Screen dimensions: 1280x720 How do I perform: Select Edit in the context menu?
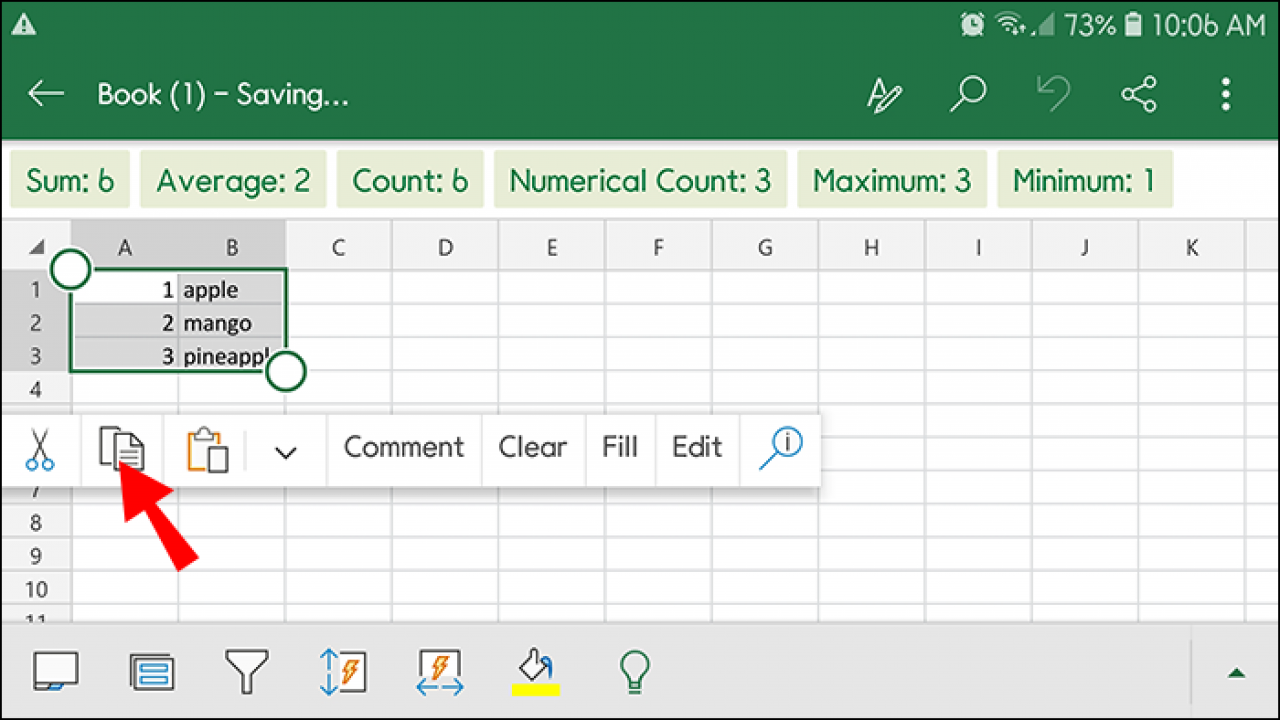point(697,448)
